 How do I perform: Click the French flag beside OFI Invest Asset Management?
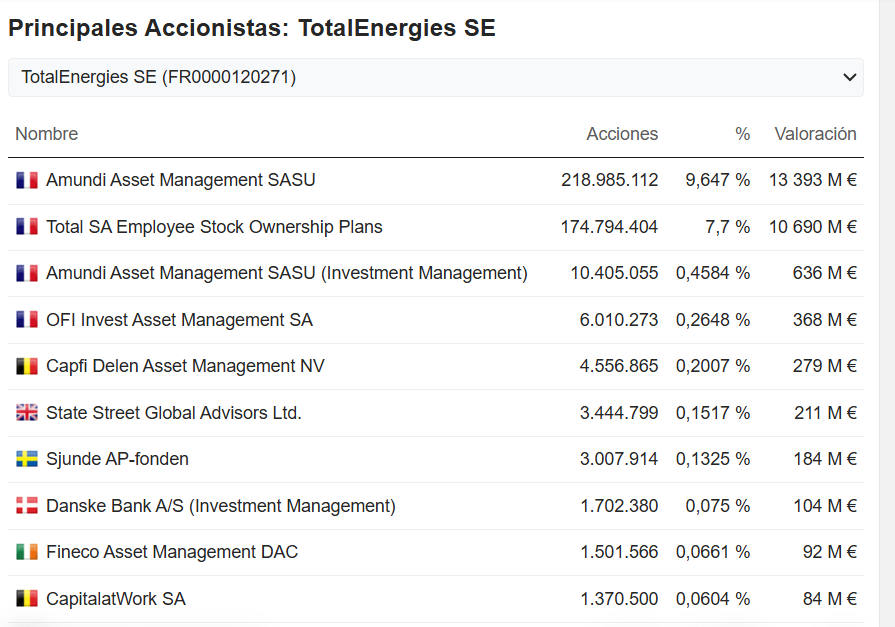[x=27, y=320]
